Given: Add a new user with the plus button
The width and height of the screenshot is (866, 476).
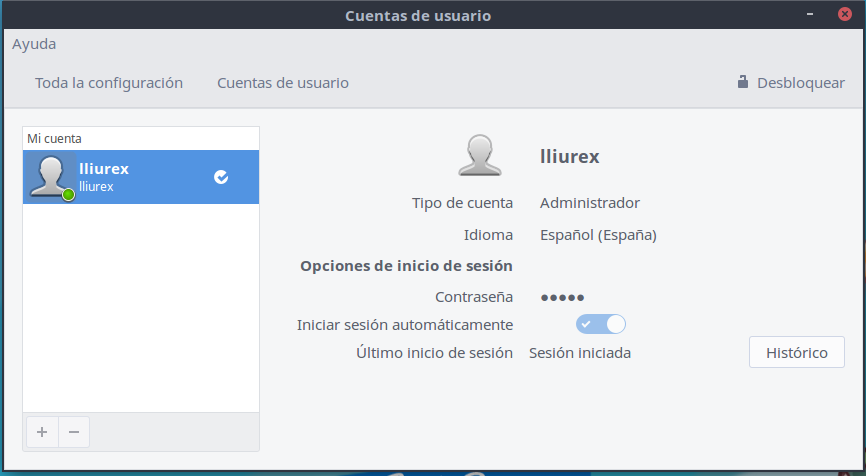Looking at the screenshot, I should pyautogui.click(x=41, y=432).
